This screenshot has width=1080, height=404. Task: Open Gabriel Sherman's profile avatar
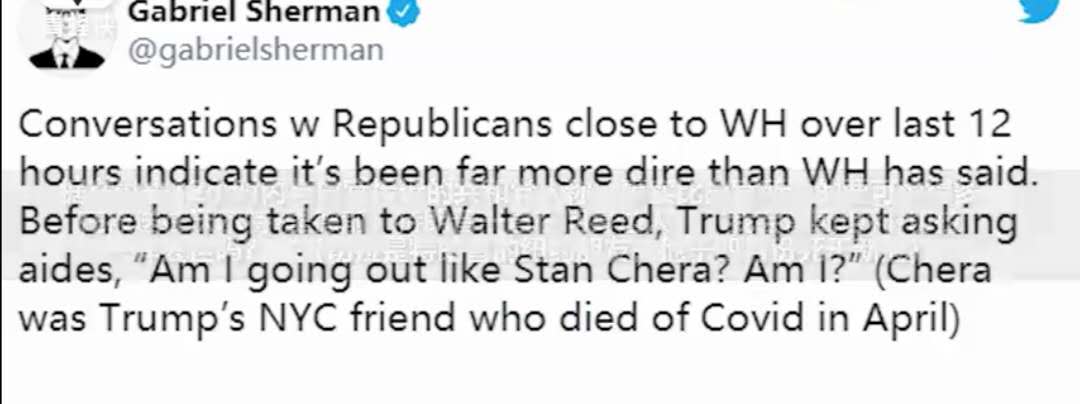pos(67,35)
